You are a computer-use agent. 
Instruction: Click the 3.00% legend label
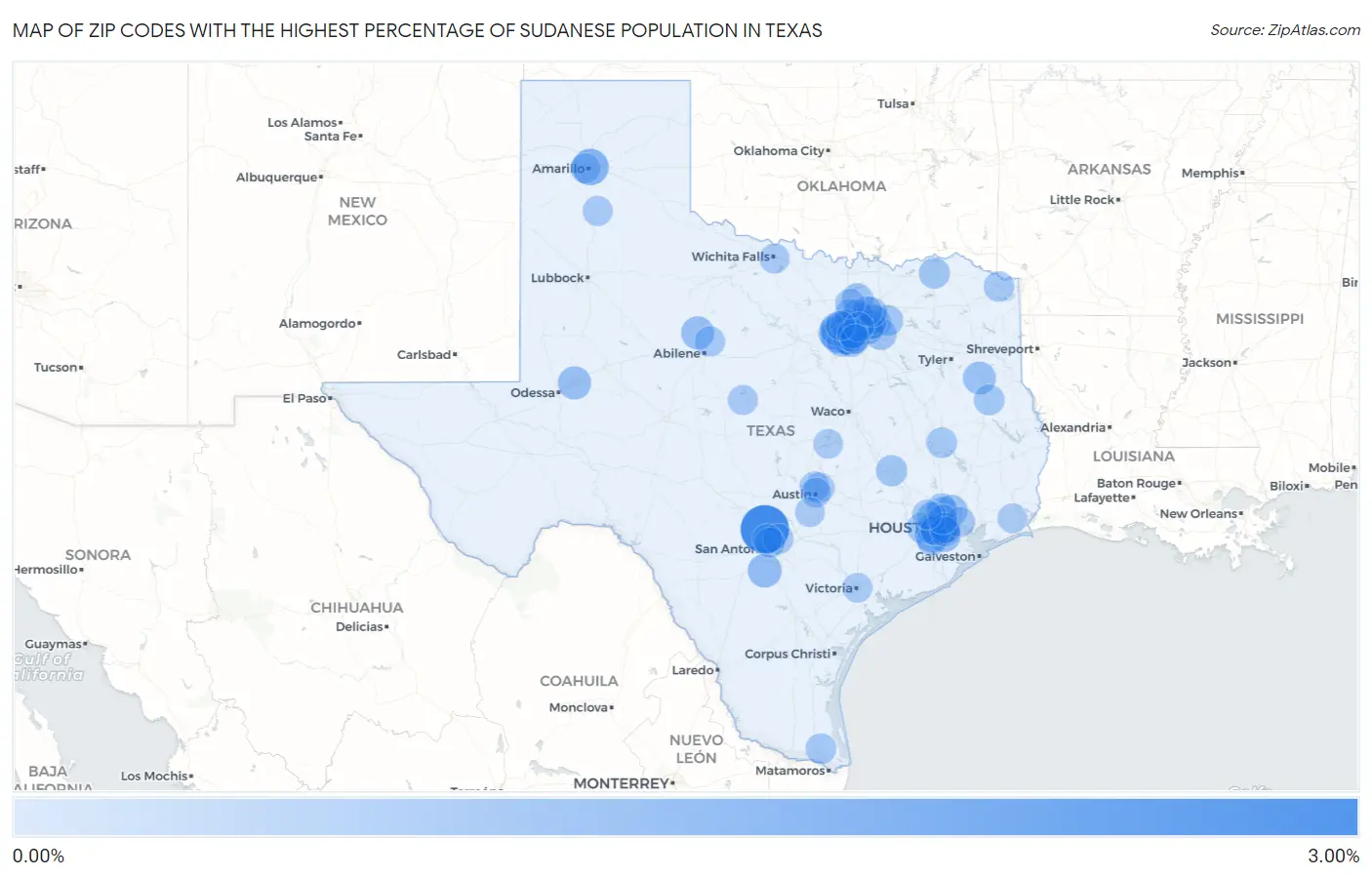[x=1333, y=856]
